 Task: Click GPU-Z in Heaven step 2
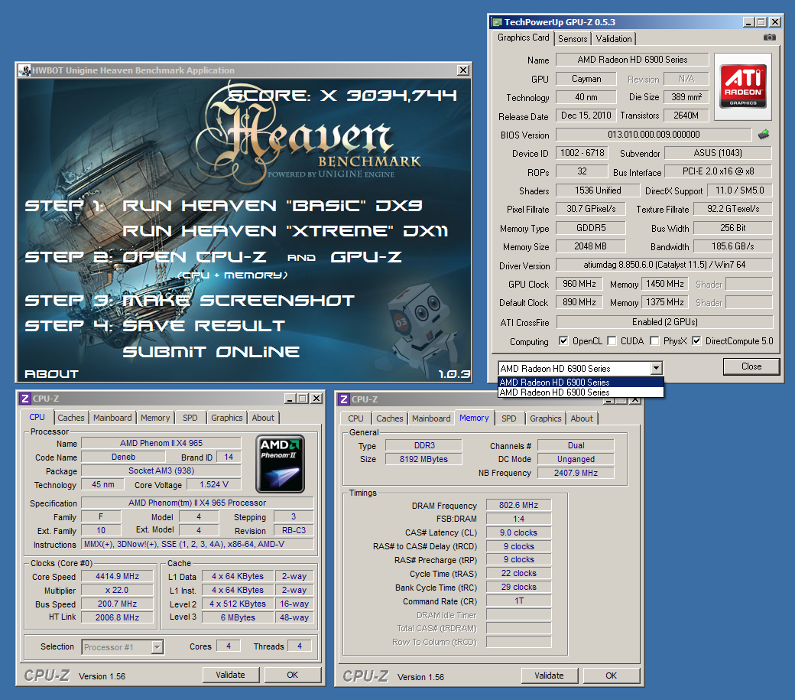(366, 257)
